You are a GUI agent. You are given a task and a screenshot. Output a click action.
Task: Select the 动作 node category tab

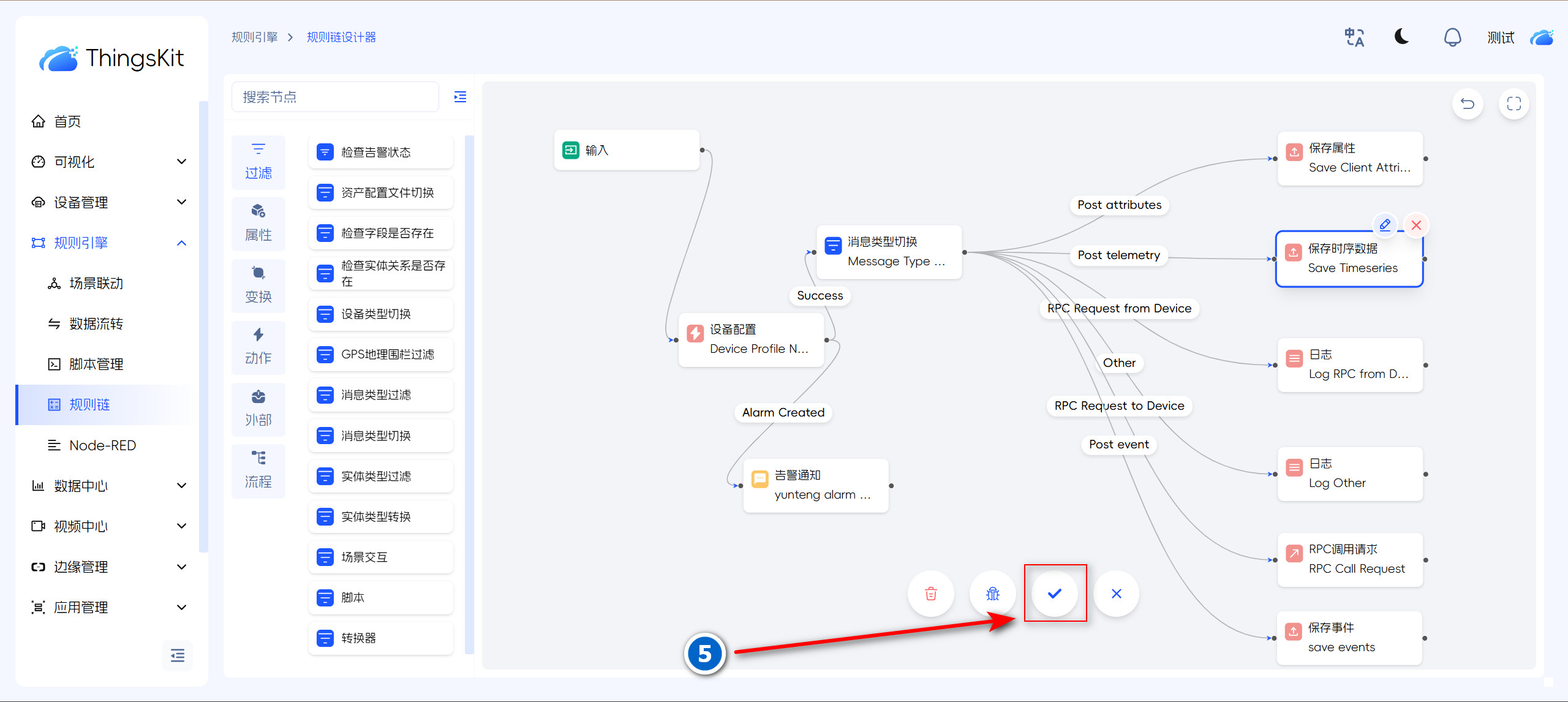point(258,347)
